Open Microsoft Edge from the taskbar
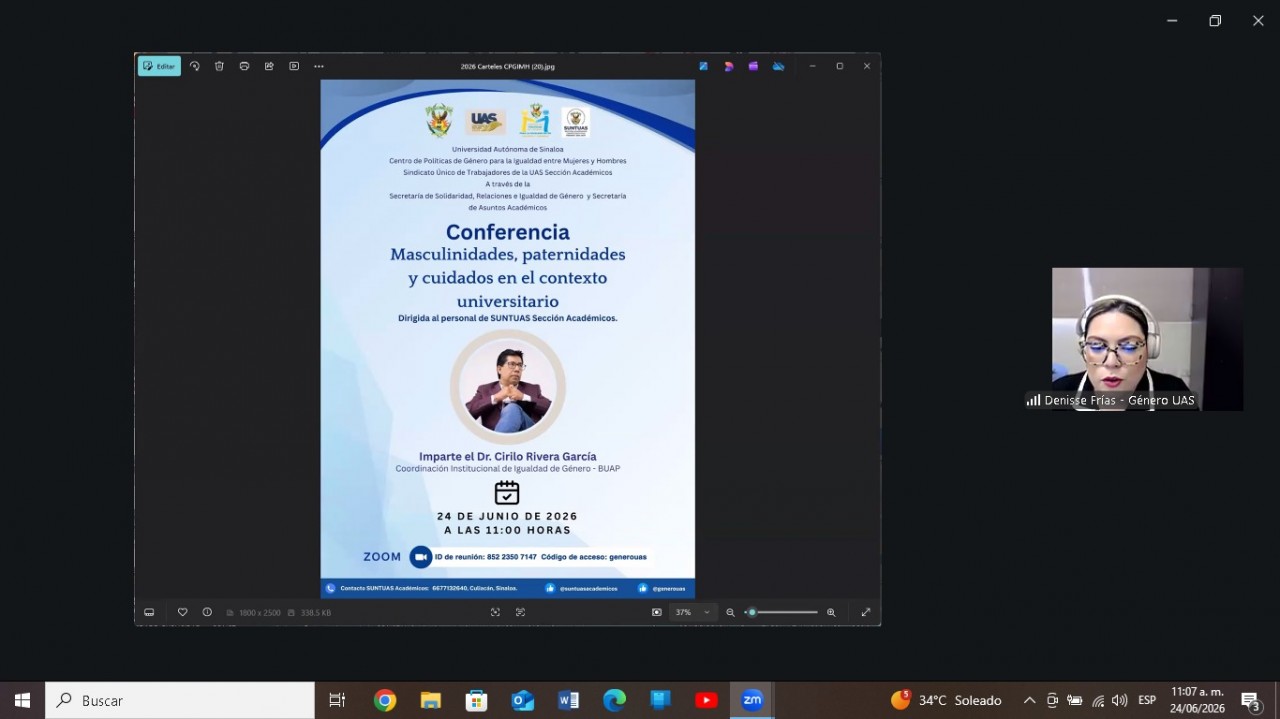1280x719 pixels. [x=615, y=700]
